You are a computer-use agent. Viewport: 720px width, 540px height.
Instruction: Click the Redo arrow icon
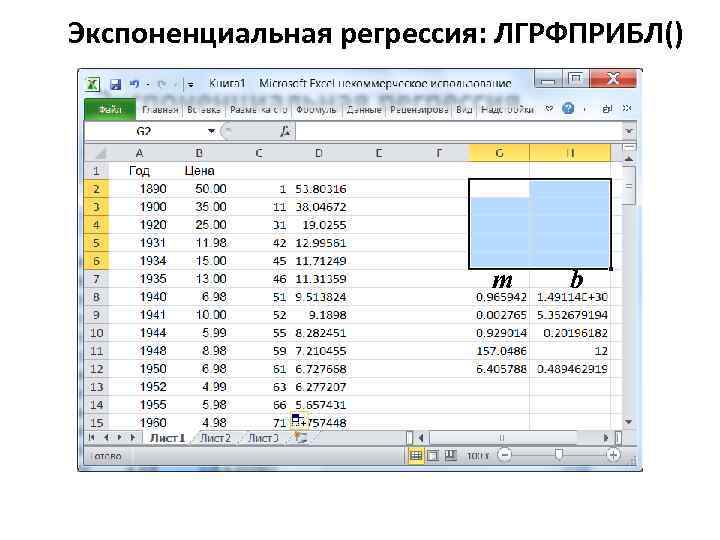point(162,84)
